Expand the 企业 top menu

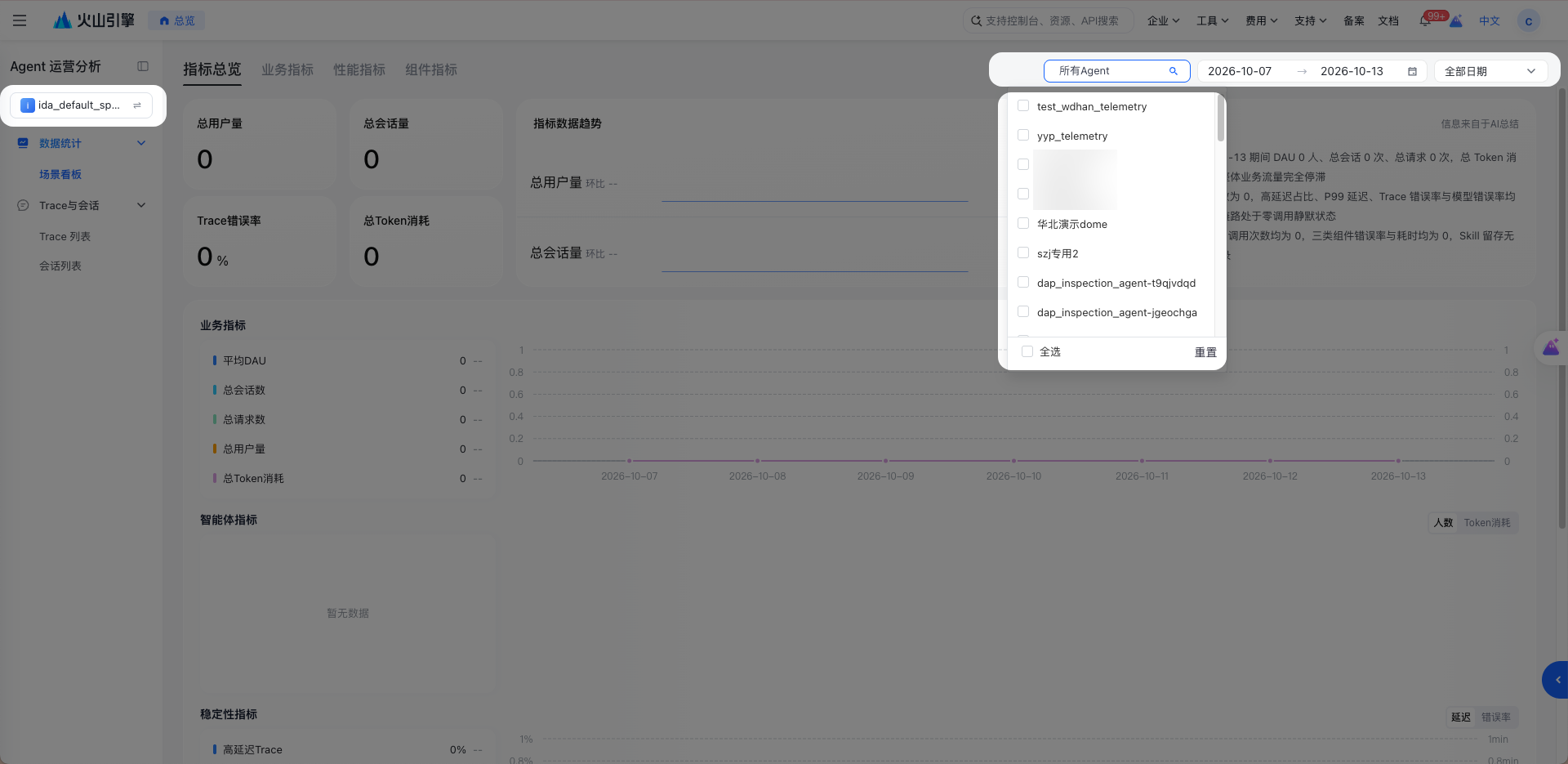click(x=1163, y=21)
